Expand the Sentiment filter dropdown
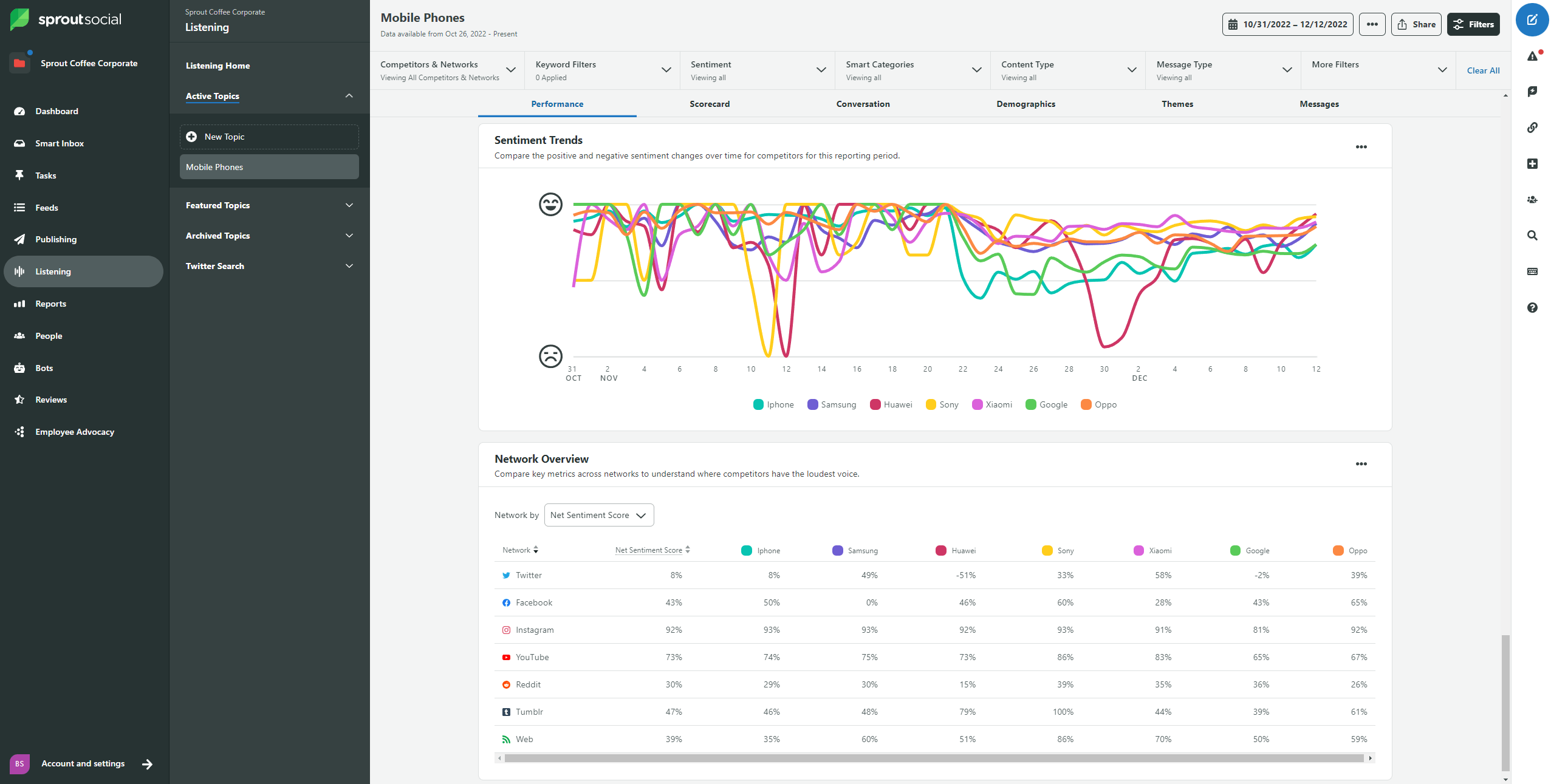1551x784 pixels. (822, 70)
